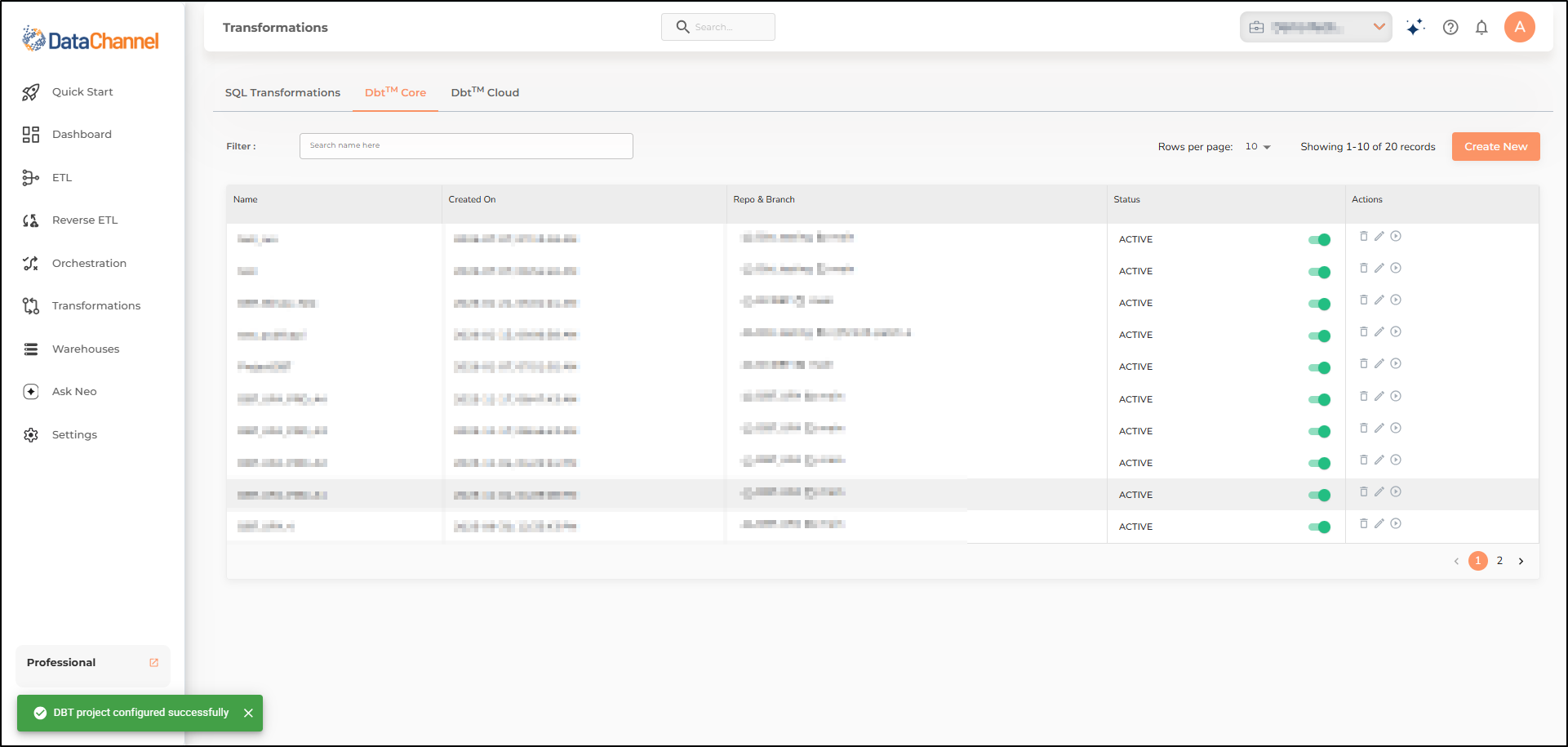Edit the sixth row's project

pos(1379,396)
